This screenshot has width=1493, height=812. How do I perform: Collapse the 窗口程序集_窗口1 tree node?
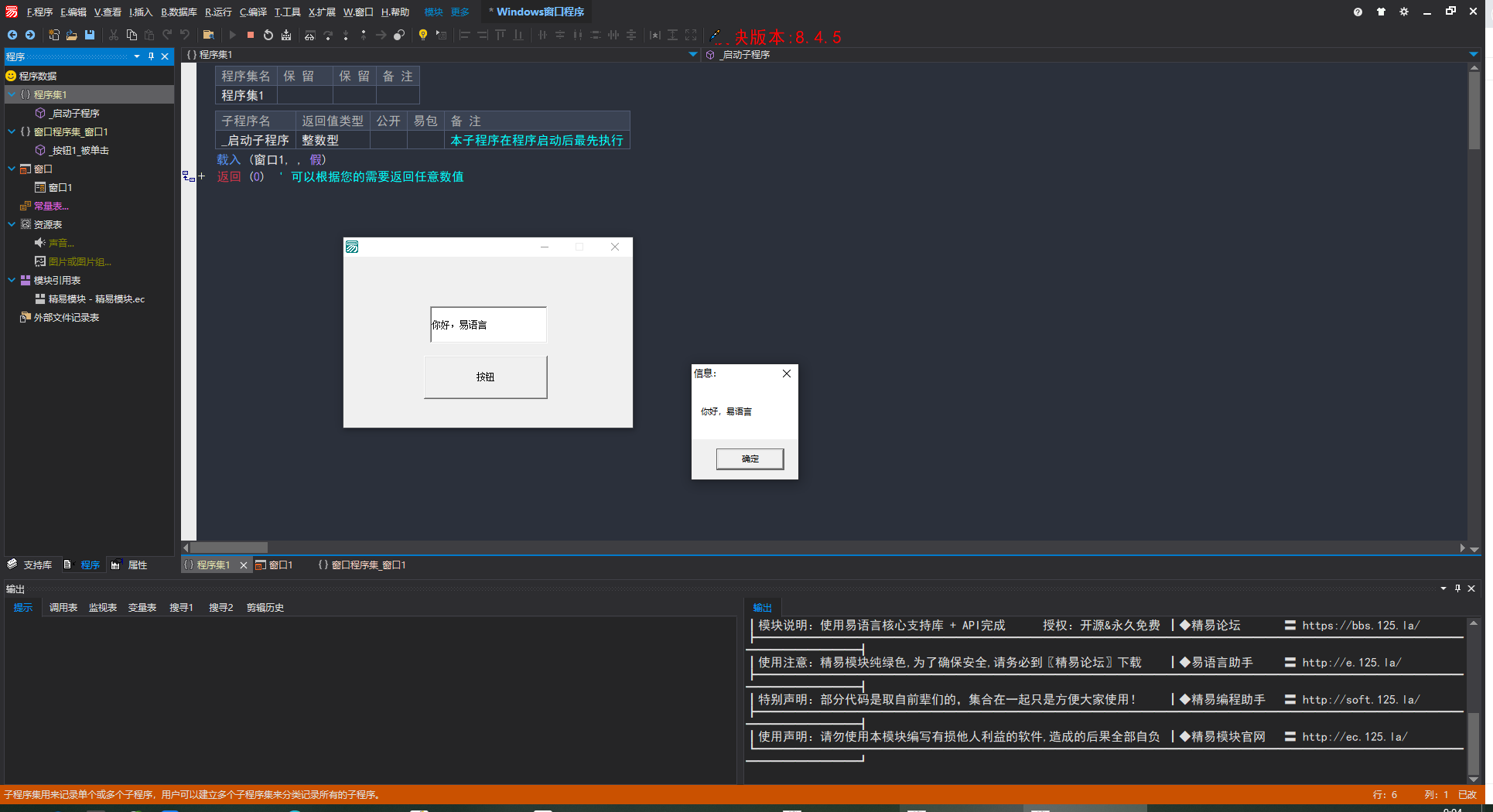[12, 131]
